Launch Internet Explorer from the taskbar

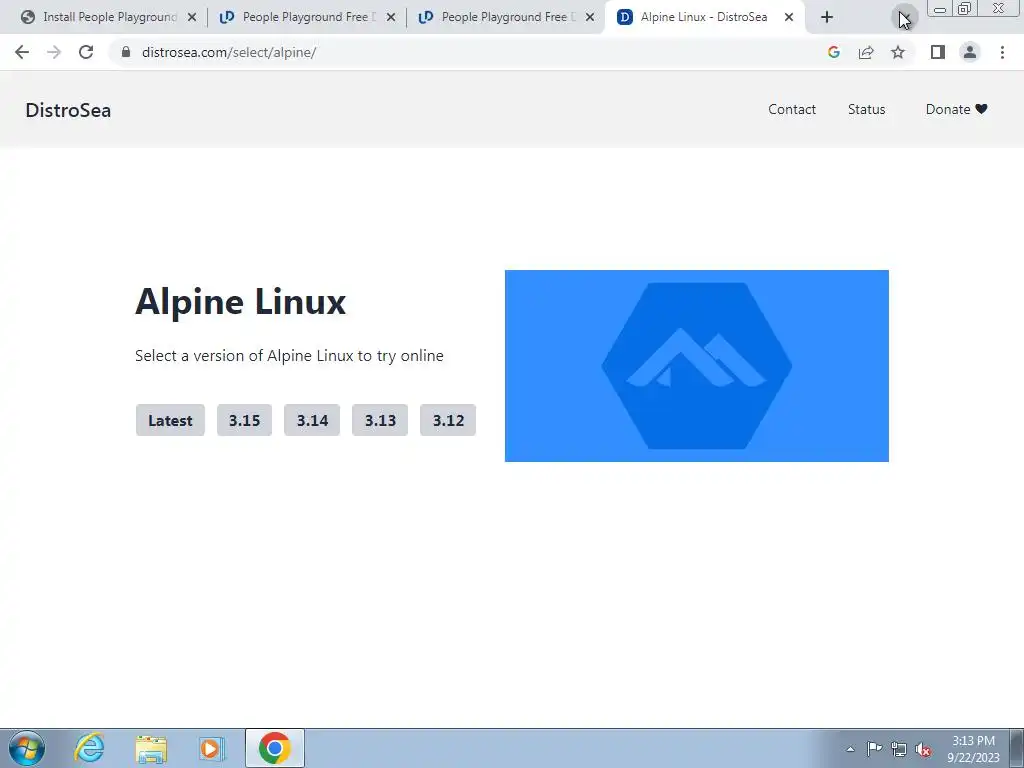(89, 748)
